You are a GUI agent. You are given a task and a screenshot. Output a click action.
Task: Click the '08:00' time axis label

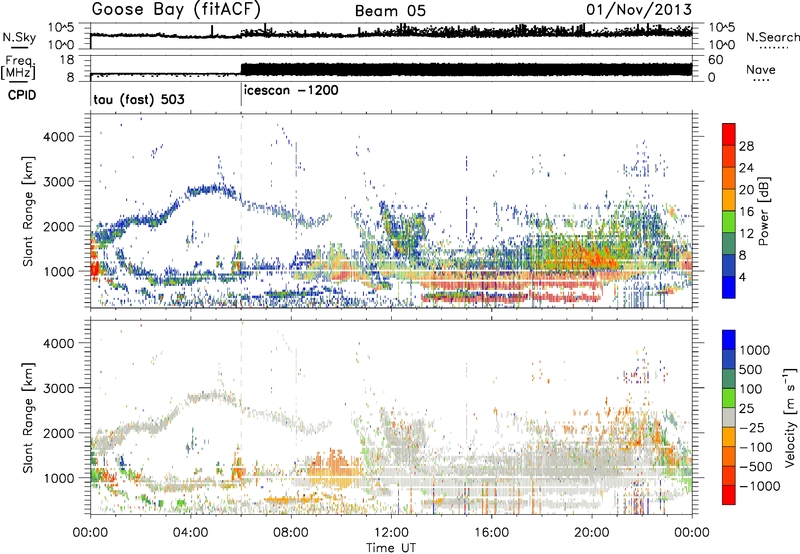coord(291,532)
